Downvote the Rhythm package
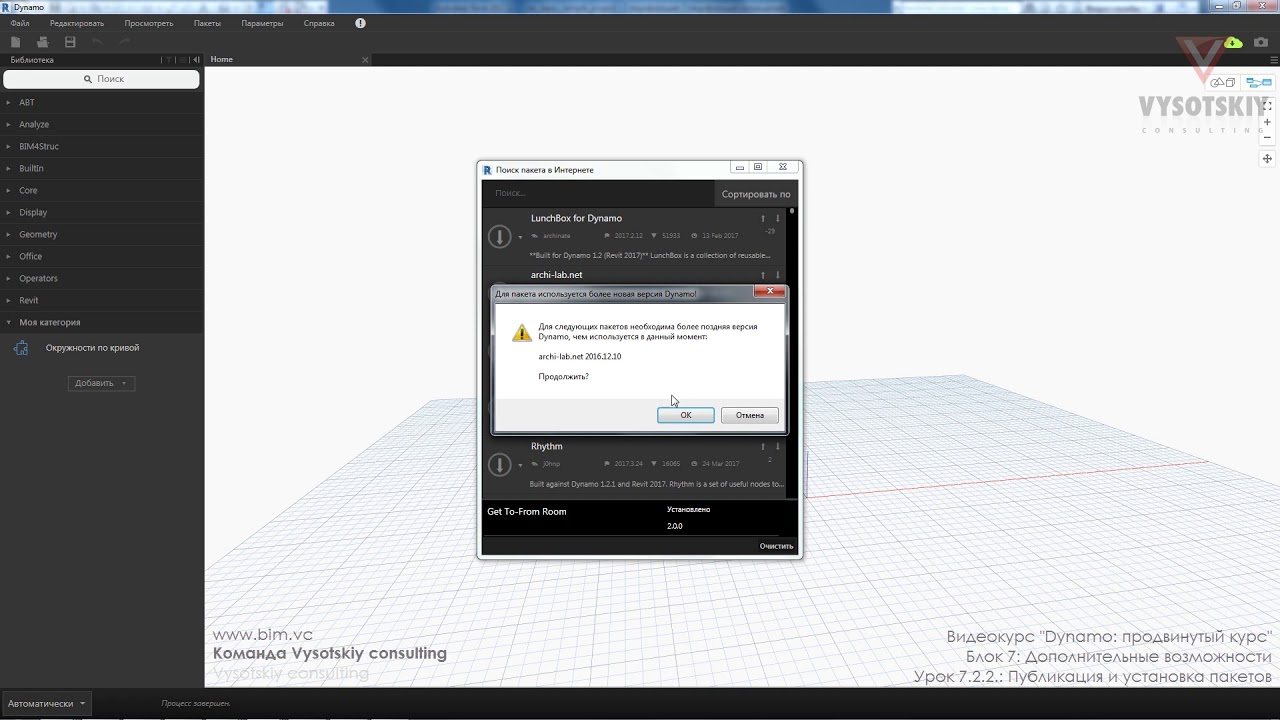Viewport: 1280px width, 720px height. coord(777,446)
